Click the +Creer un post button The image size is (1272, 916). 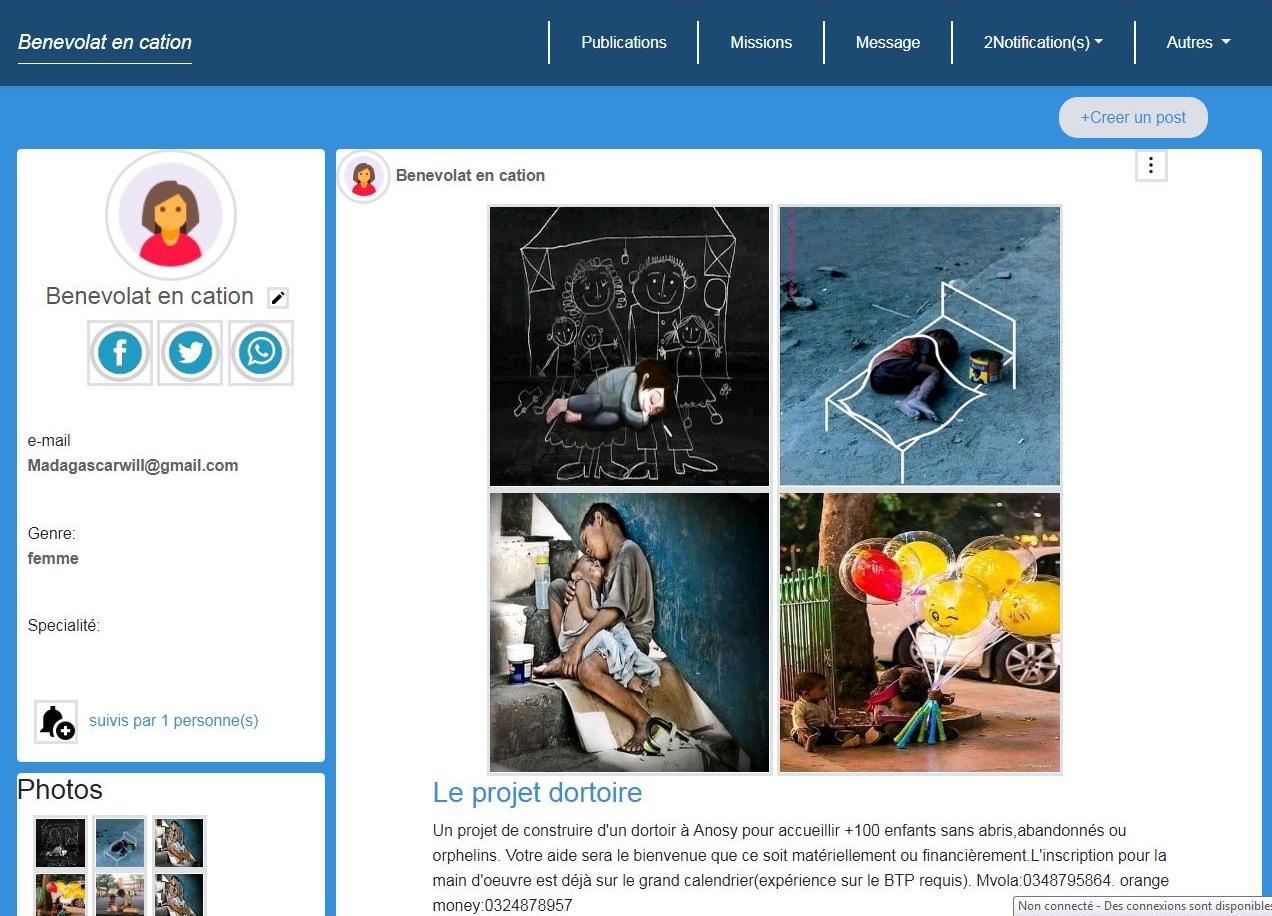point(1133,117)
